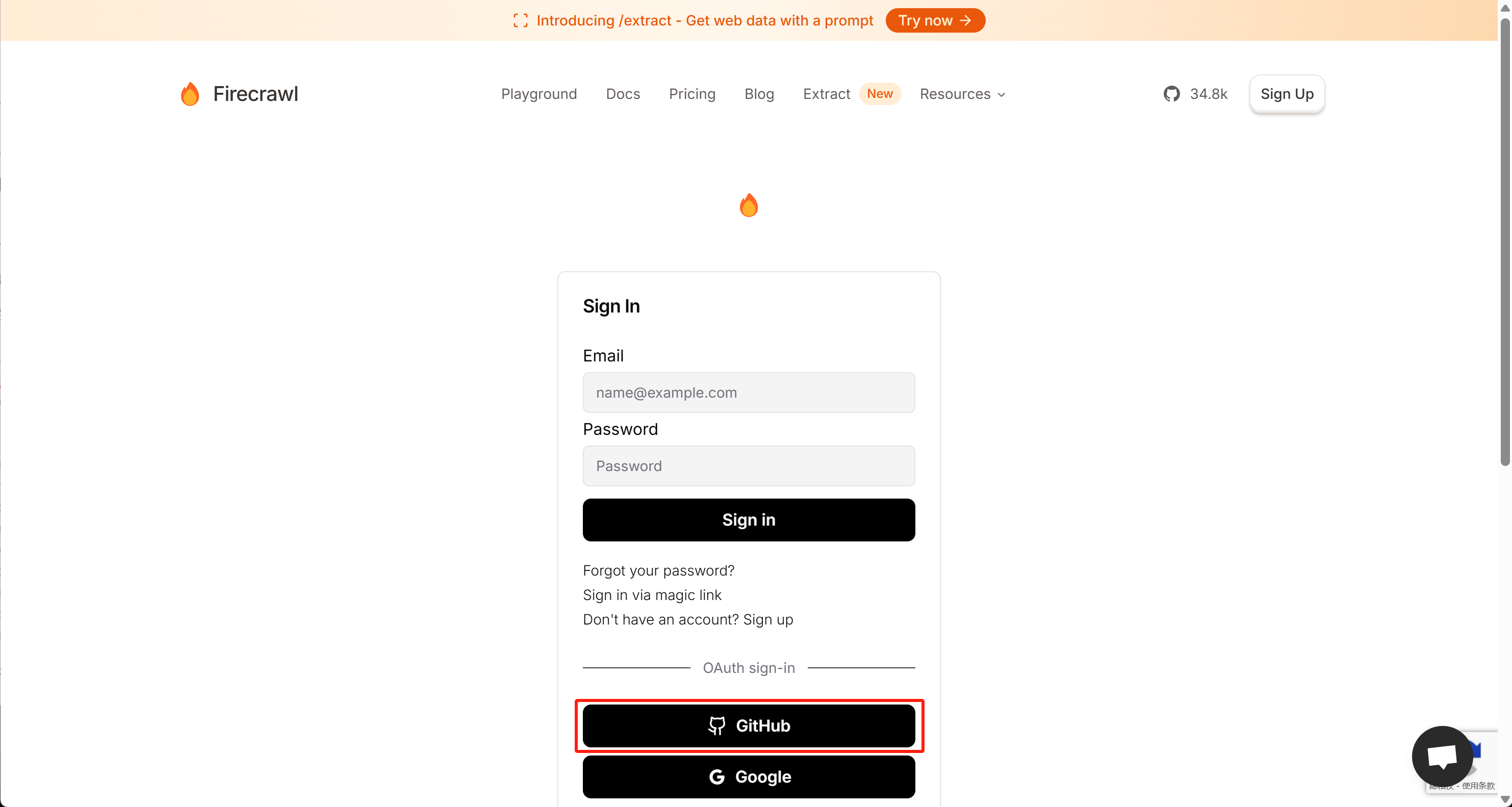
Task: Open the GitHub star count icon
Action: pos(1171,94)
